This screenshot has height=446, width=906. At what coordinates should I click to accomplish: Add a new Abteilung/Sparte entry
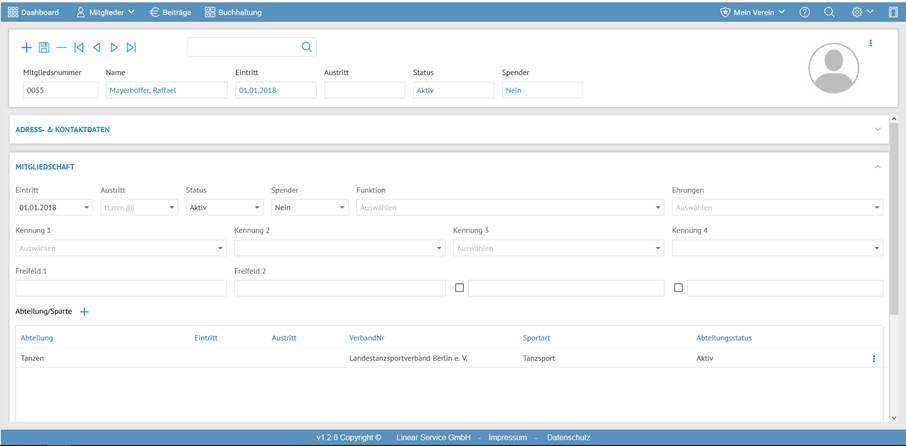click(84, 312)
